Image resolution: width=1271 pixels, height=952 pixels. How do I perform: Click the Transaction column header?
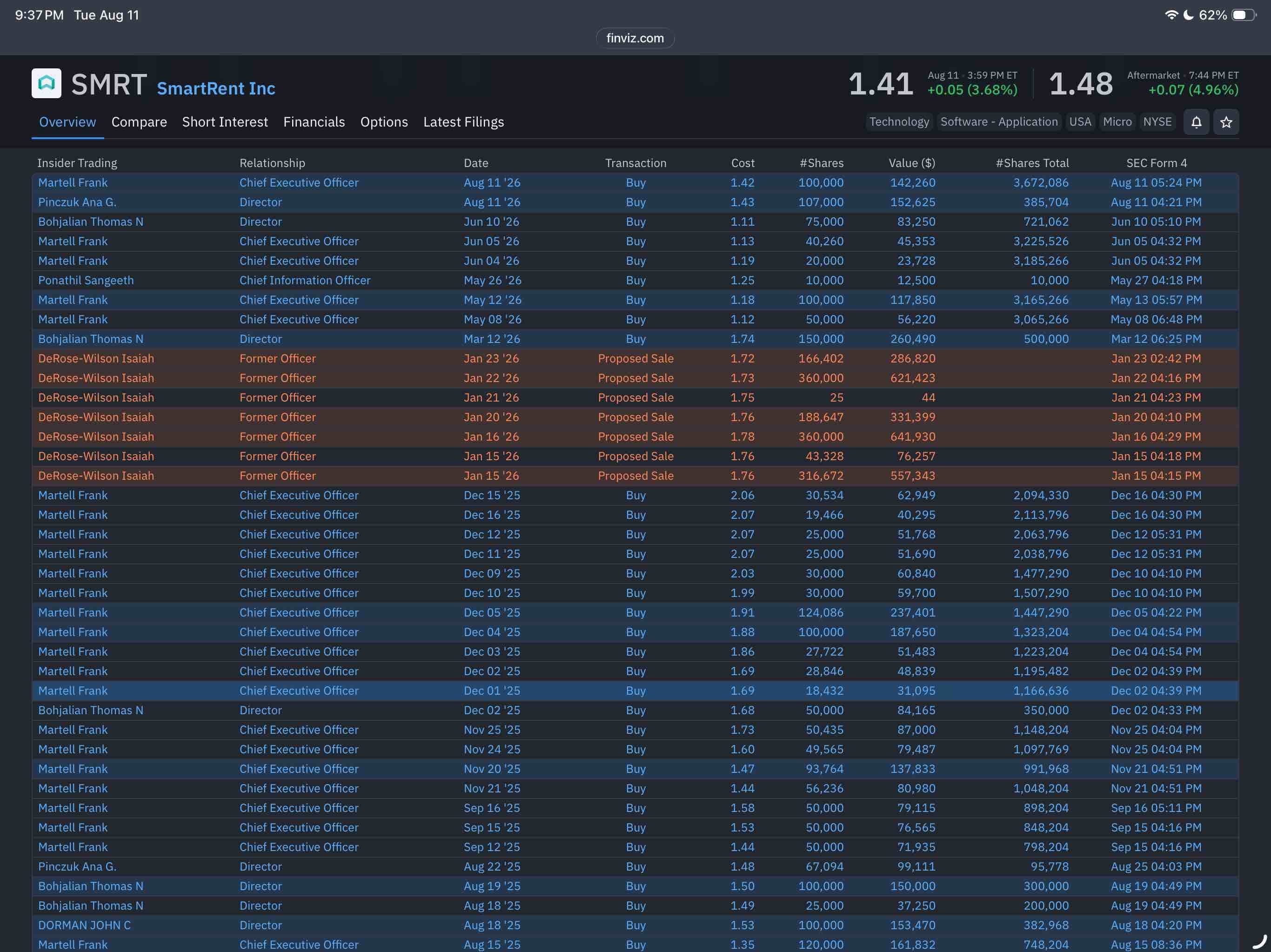click(x=635, y=163)
